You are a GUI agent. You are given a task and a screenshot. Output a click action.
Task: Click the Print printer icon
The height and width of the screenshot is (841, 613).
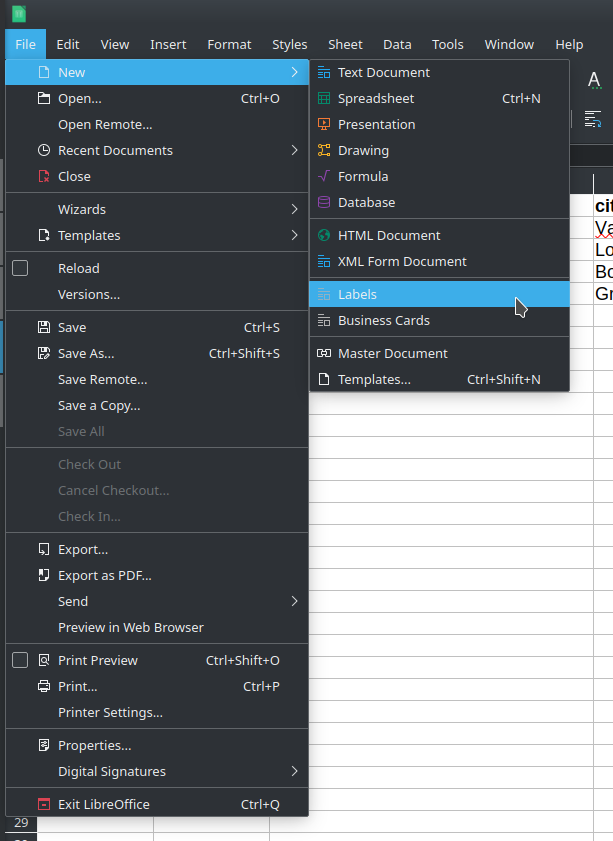point(44,686)
